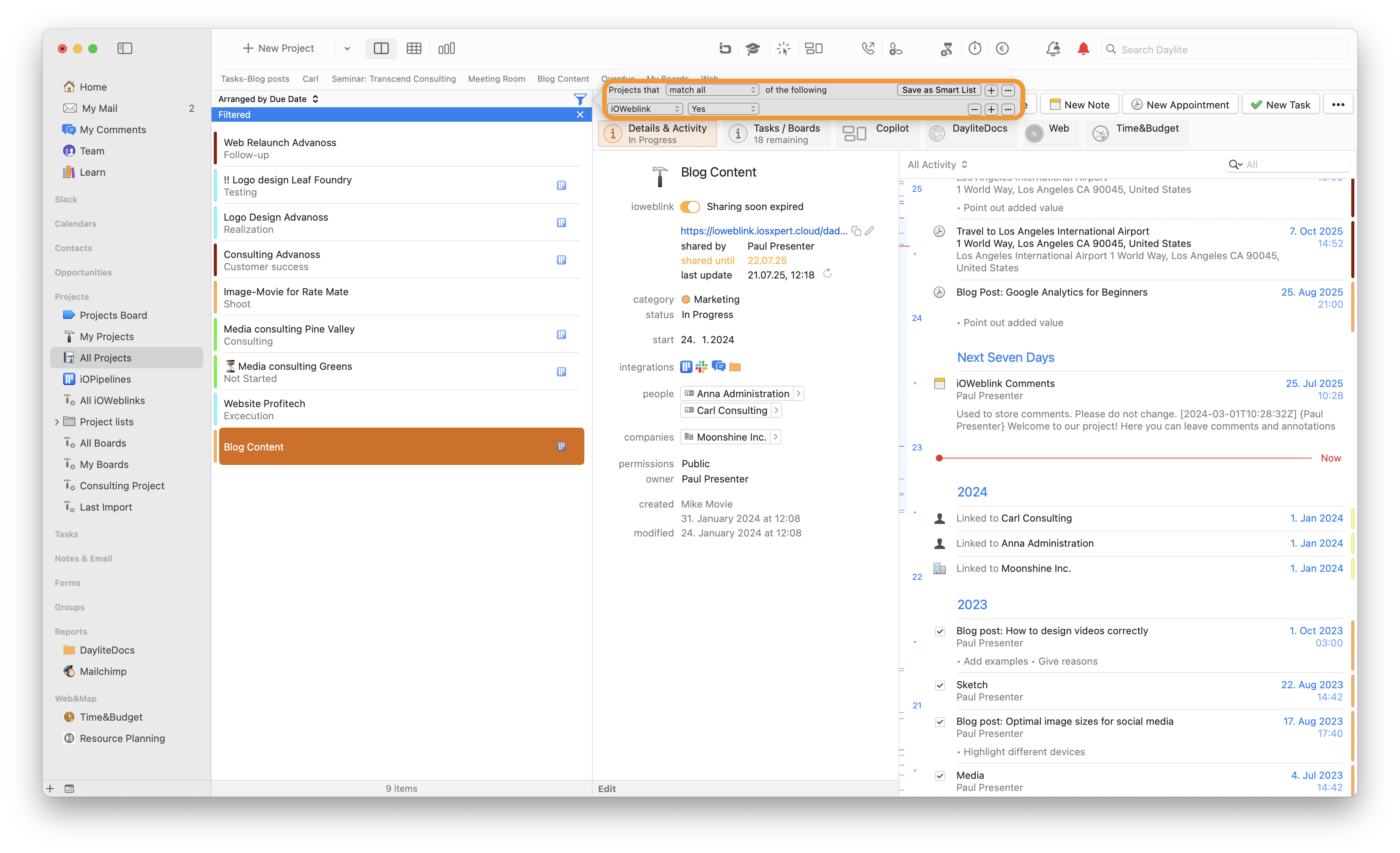Viewport: 1400px width, 853px height.
Task: Toggle checkbox for Sketch task
Action: click(940, 685)
